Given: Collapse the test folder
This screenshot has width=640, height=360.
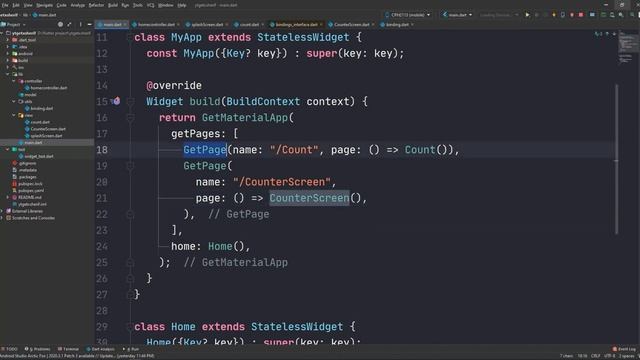Looking at the screenshot, I should tap(8, 149).
